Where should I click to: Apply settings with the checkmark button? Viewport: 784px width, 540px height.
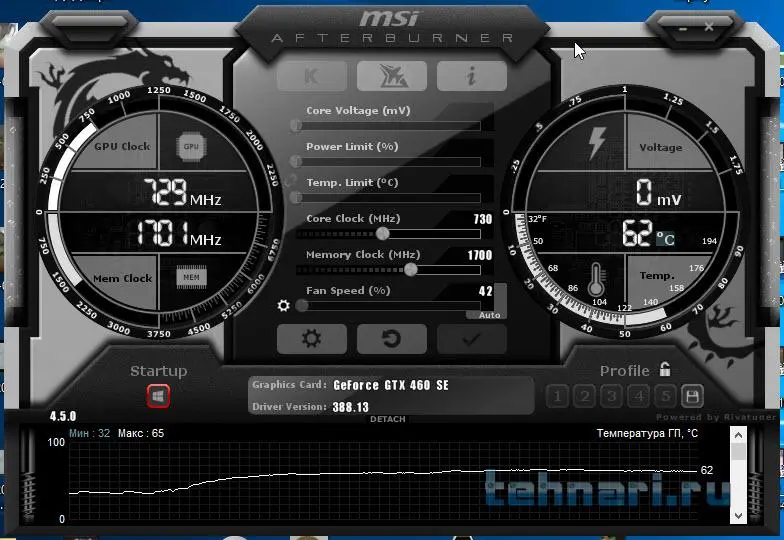472,338
